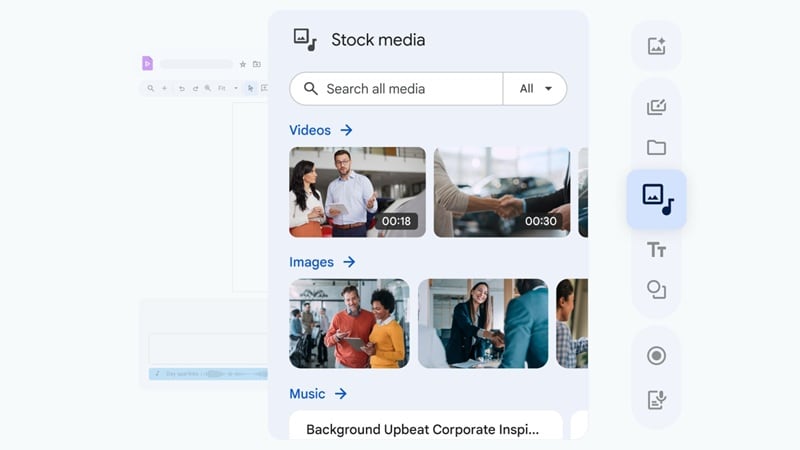Expand the Images section arrow
The width and height of the screenshot is (800, 450).
point(349,262)
